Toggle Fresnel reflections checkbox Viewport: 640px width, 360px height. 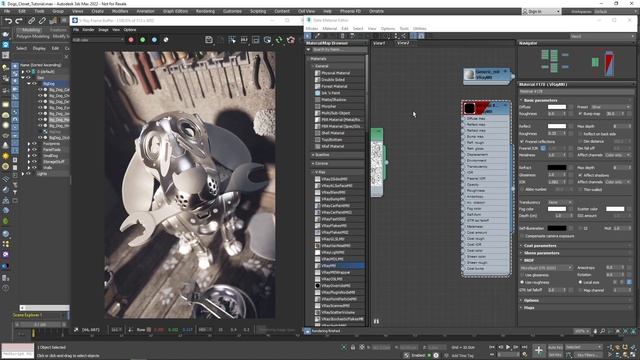tap(522, 141)
